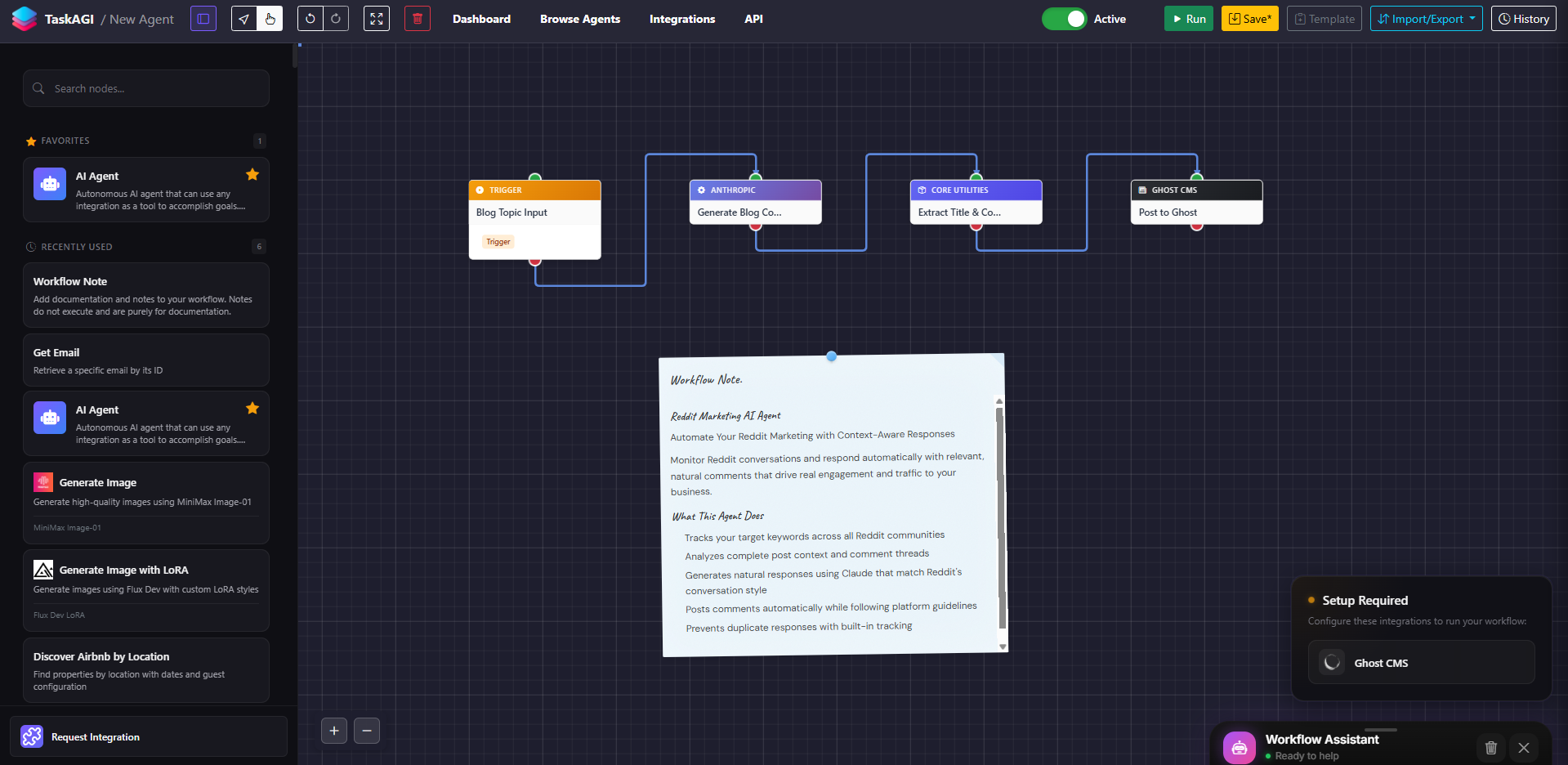Open the Browse Agents page

[x=579, y=18]
